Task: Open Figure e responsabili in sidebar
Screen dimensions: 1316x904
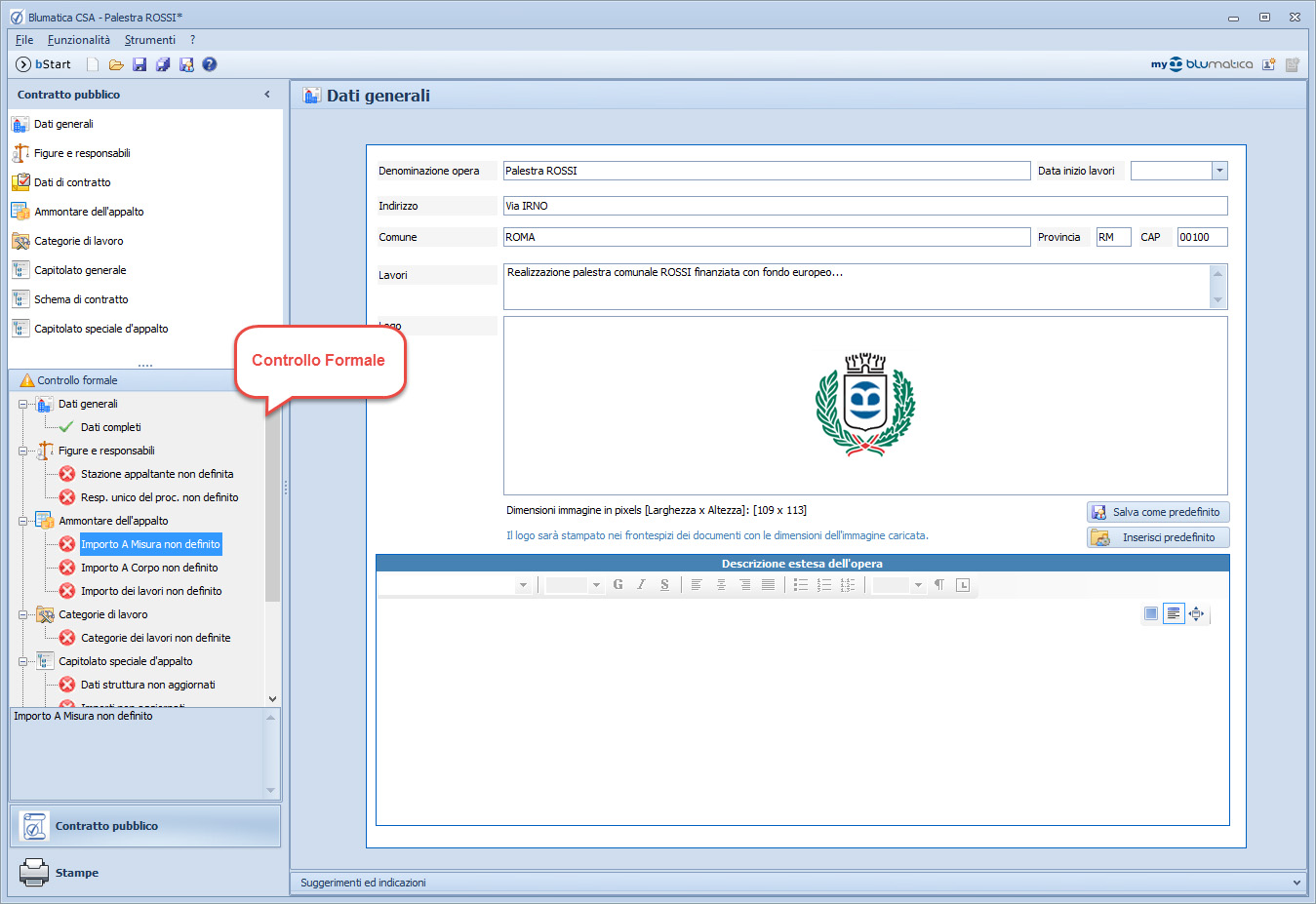Action: coord(82,153)
